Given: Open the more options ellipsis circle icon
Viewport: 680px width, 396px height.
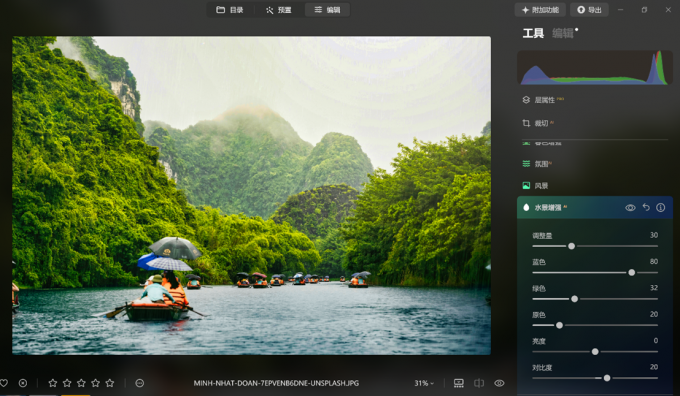Looking at the screenshot, I should [x=140, y=383].
